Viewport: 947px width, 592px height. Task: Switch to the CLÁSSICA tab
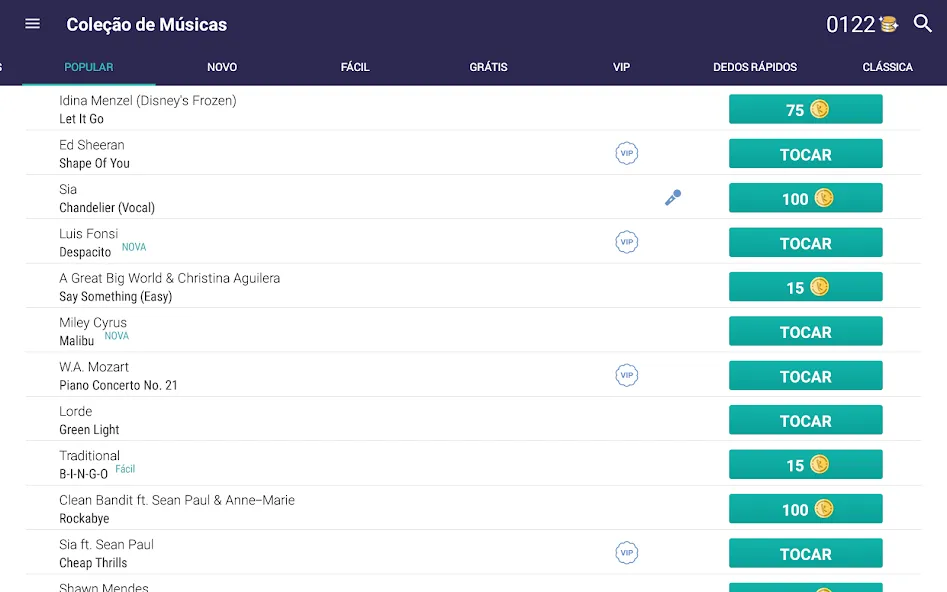click(x=887, y=67)
